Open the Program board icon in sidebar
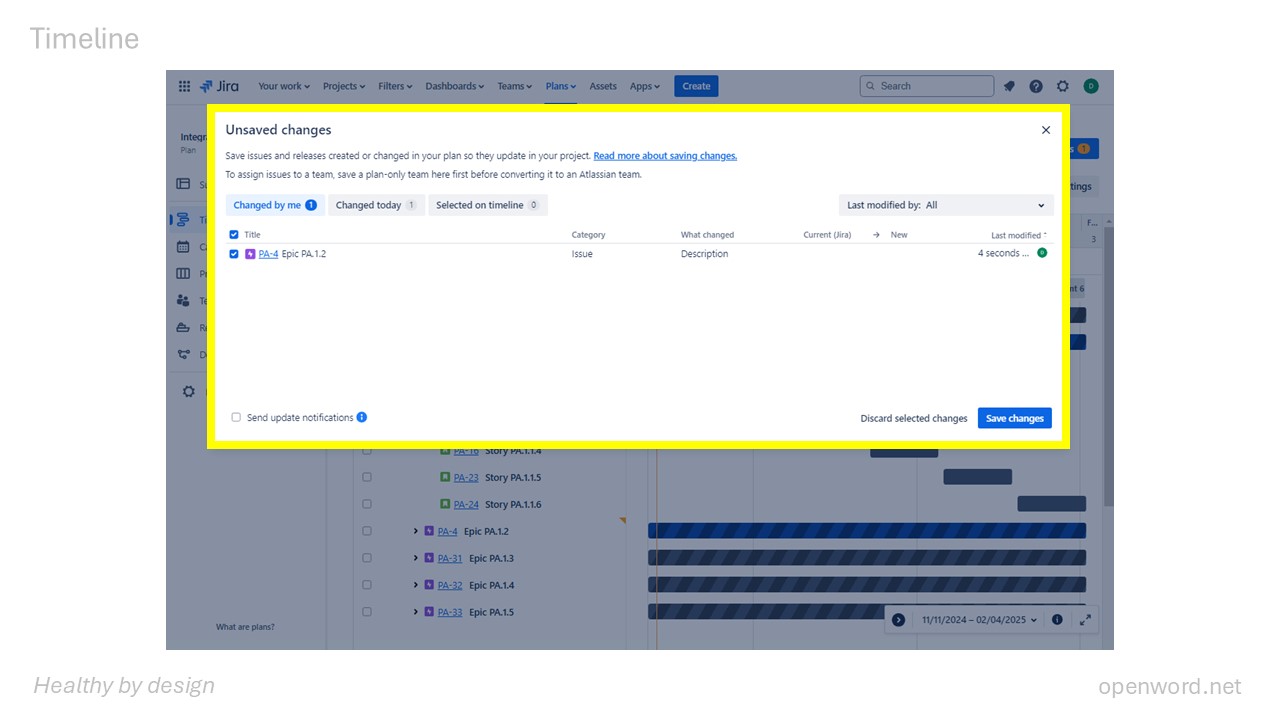The width and height of the screenshot is (1280, 720). [x=183, y=274]
